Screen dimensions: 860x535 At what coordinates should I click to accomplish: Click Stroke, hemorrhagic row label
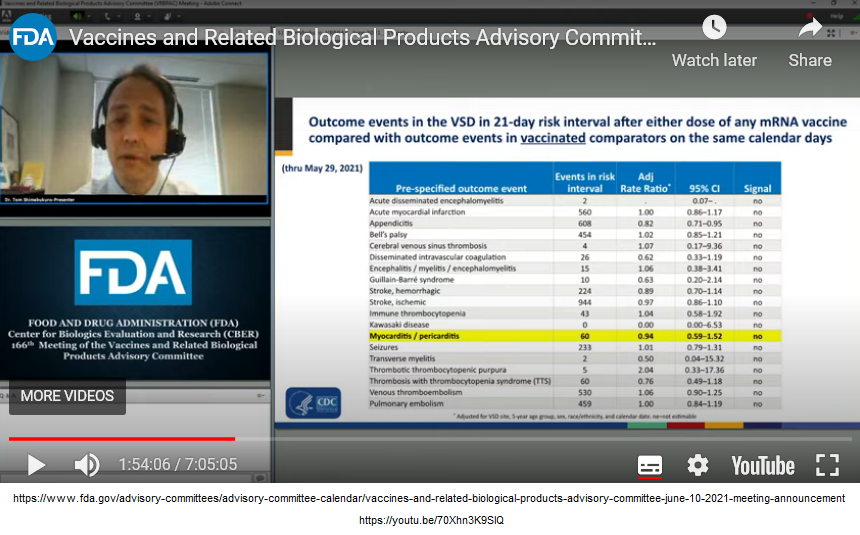click(404, 291)
